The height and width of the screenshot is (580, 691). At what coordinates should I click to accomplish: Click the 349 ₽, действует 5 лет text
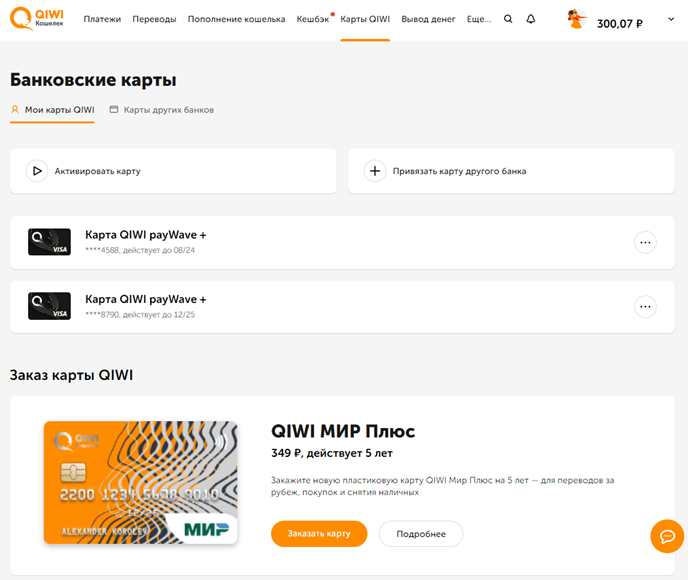pos(332,453)
